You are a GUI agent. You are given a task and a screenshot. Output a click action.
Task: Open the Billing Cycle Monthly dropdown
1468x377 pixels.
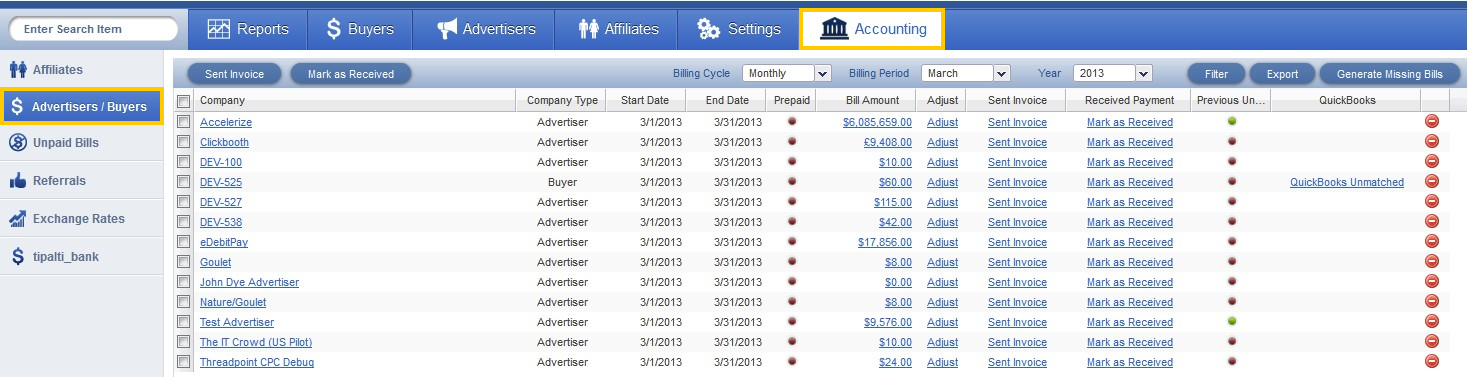787,73
